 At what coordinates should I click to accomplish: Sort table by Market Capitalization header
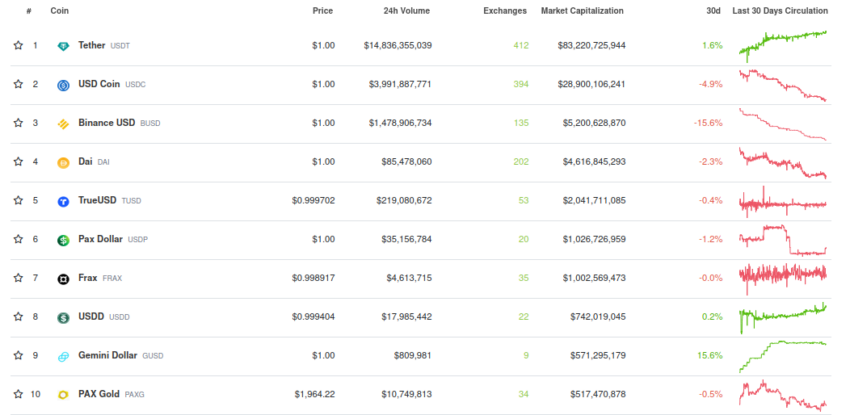coord(581,11)
